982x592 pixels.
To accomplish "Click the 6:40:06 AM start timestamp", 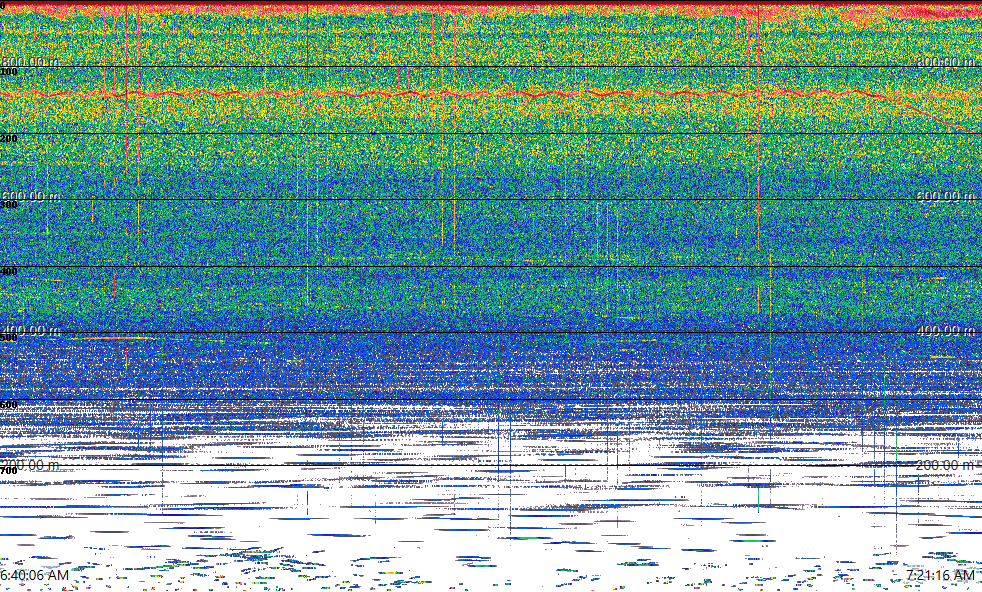I will (34, 575).
